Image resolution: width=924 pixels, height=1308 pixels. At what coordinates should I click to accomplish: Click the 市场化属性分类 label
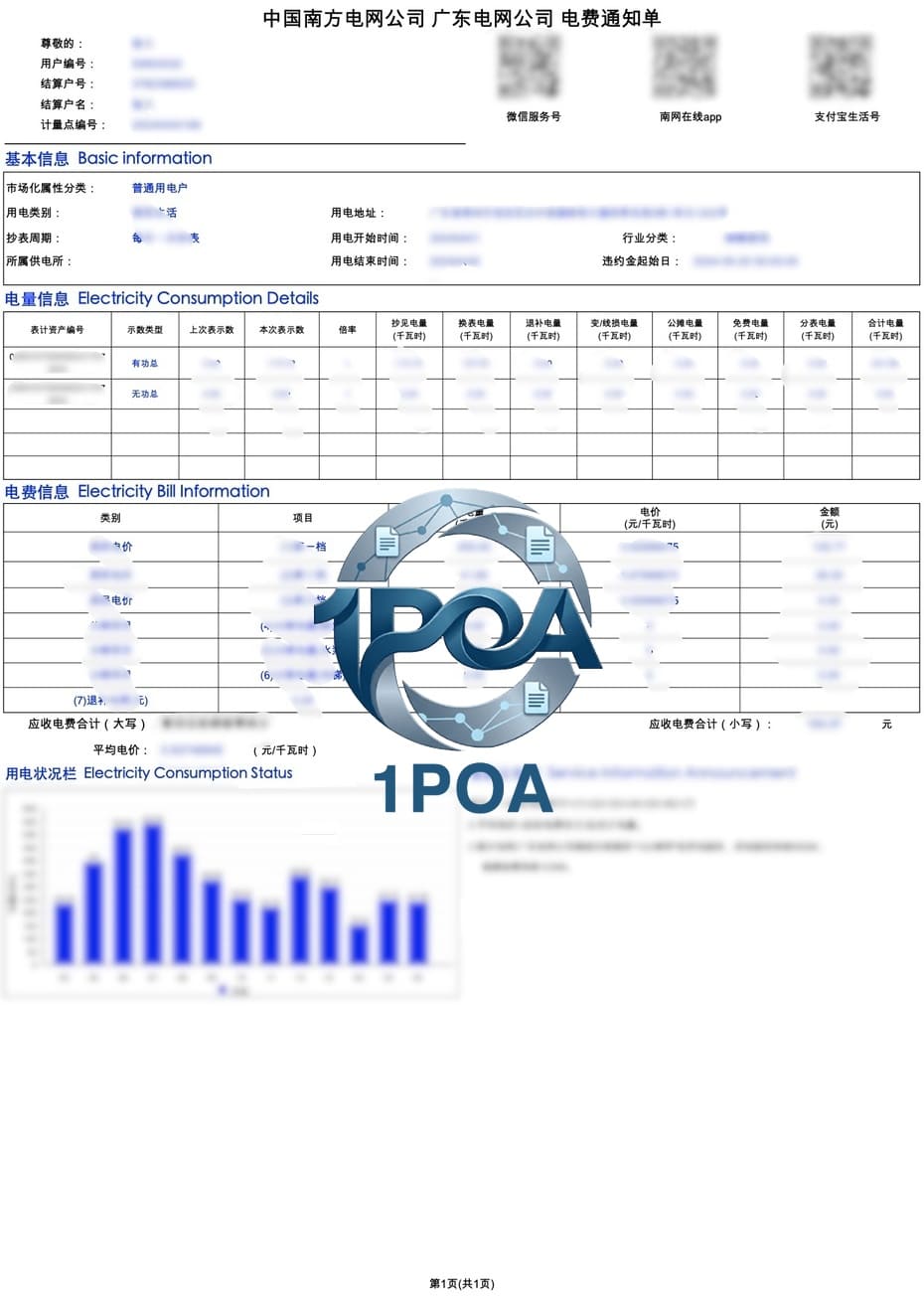click(53, 188)
